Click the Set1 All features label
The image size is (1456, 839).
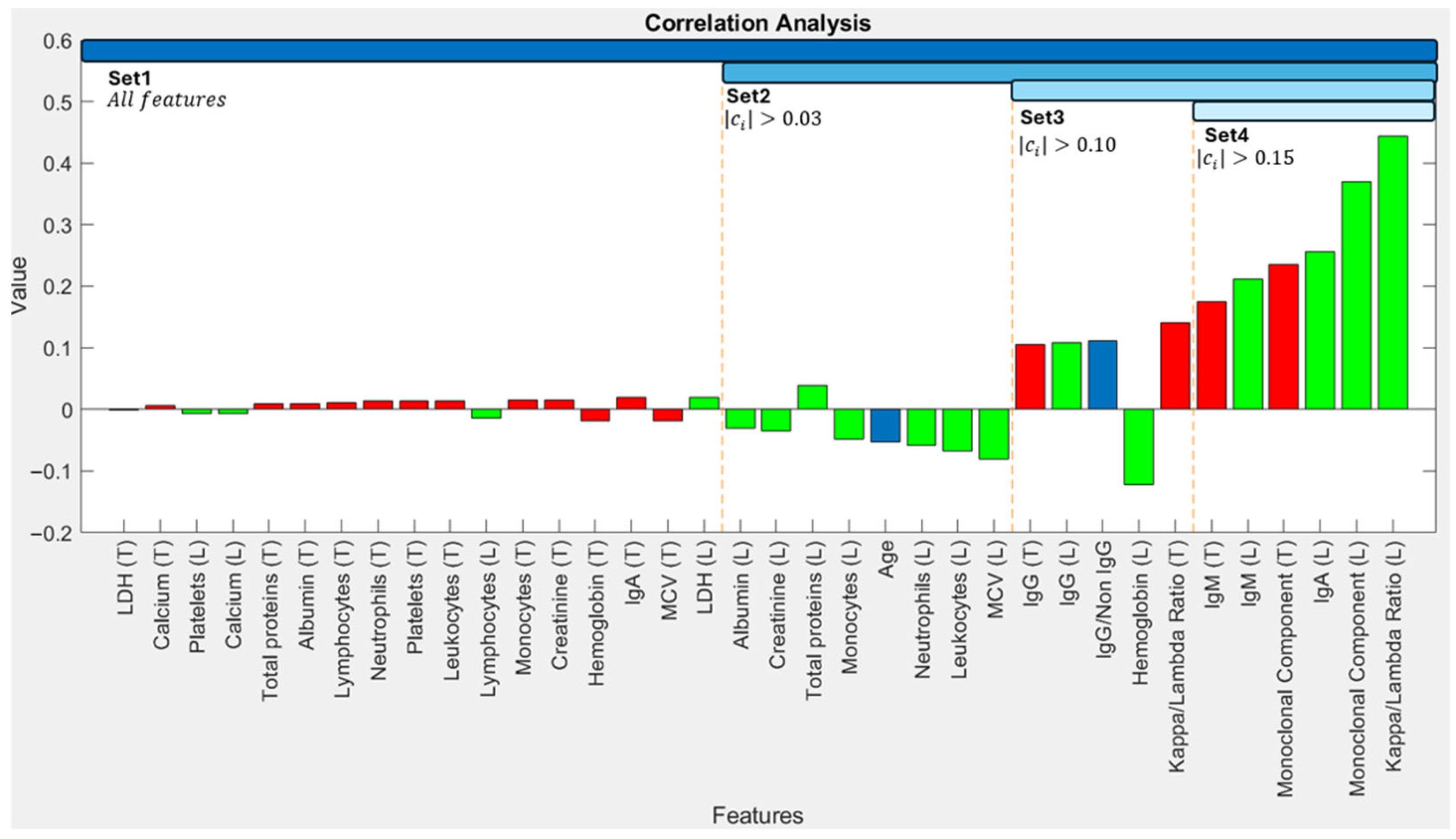(166, 100)
